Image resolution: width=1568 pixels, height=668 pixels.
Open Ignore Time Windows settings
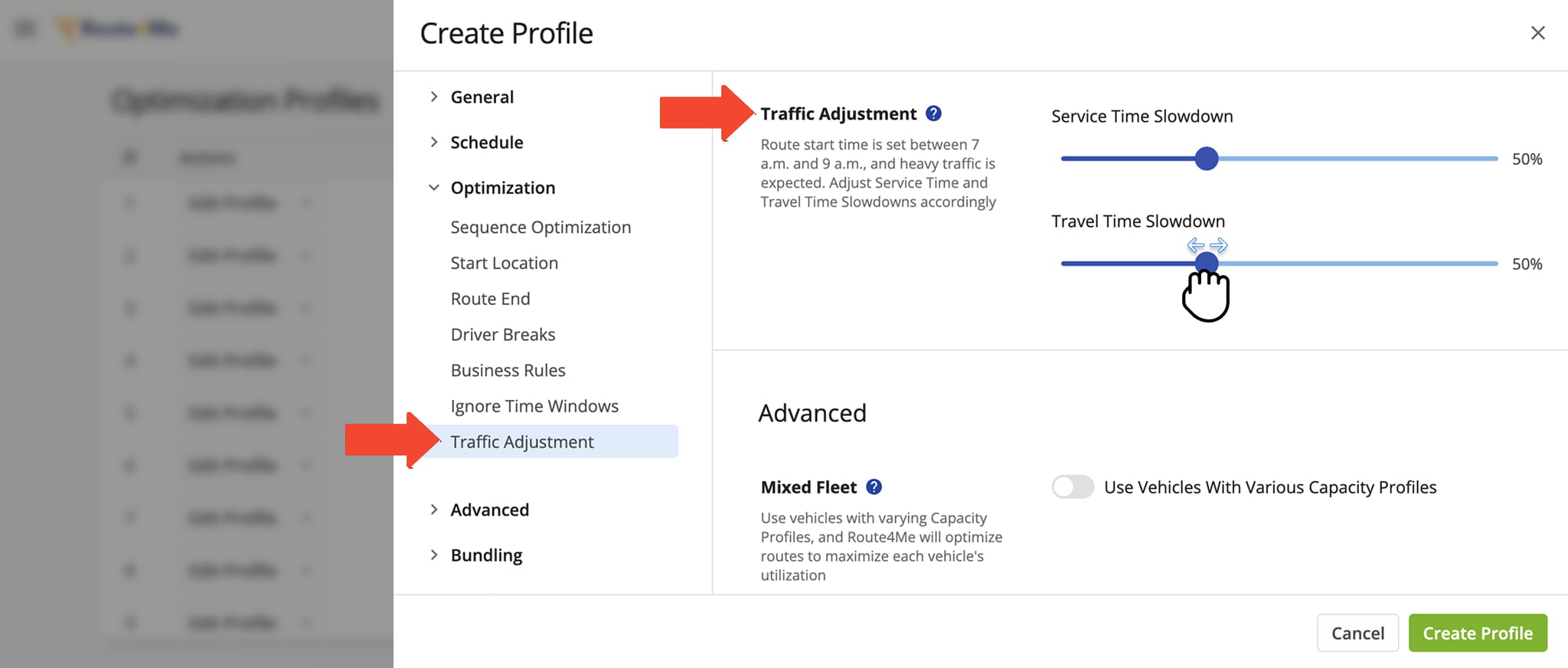click(x=534, y=407)
